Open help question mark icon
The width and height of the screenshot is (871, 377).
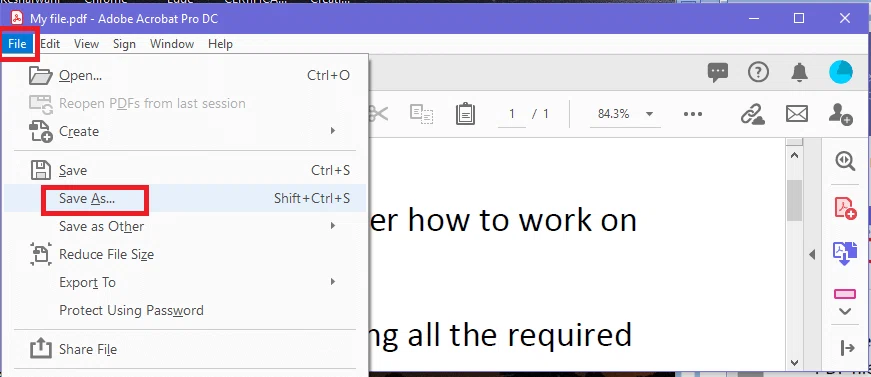click(758, 72)
